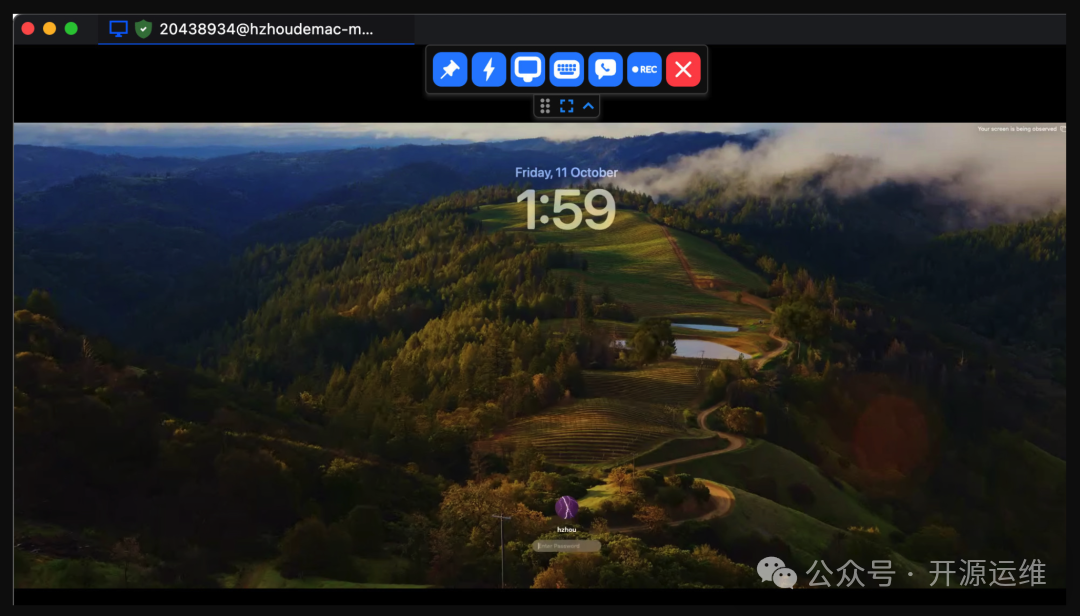The image size is (1080, 616).
Task: End the session with red X button
Action: (x=684, y=69)
